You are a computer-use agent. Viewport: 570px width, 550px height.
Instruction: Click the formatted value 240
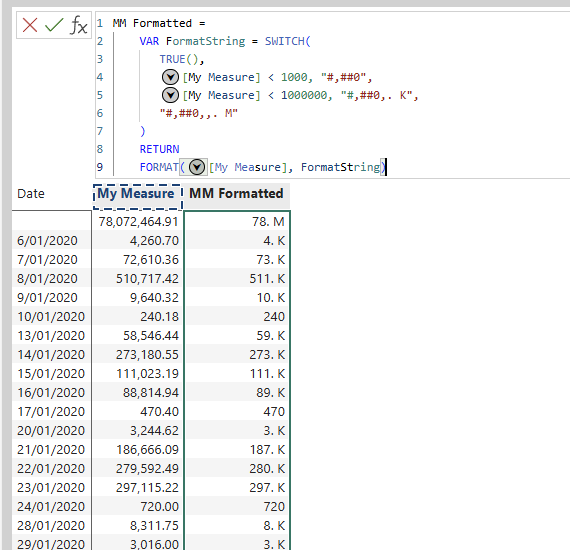[x=274, y=316]
